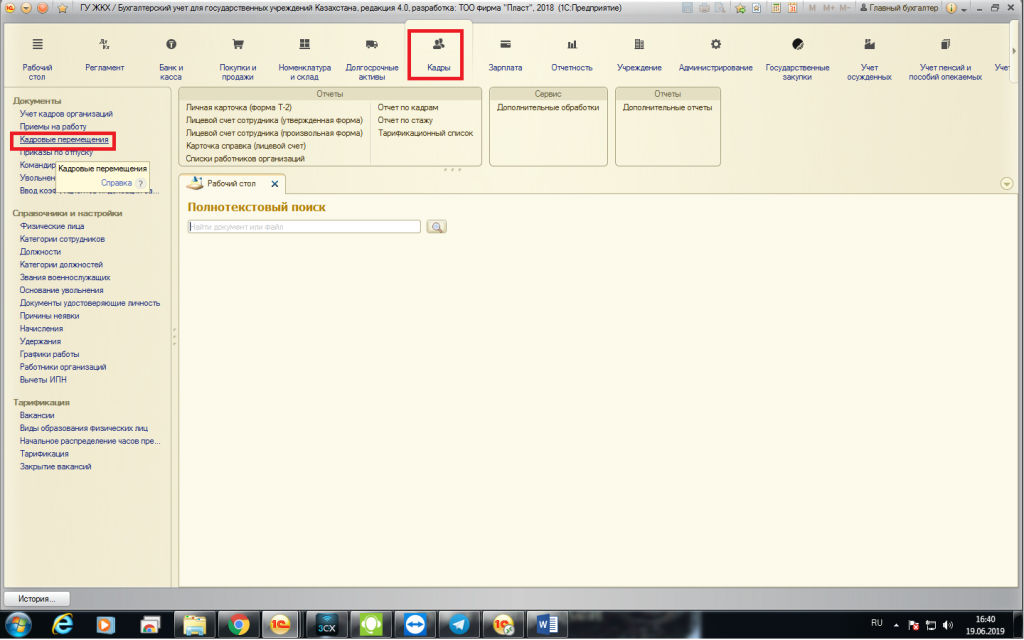This screenshot has width=1024, height=640.
Task: Launch Telegram from the taskbar
Action: click(x=457, y=623)
